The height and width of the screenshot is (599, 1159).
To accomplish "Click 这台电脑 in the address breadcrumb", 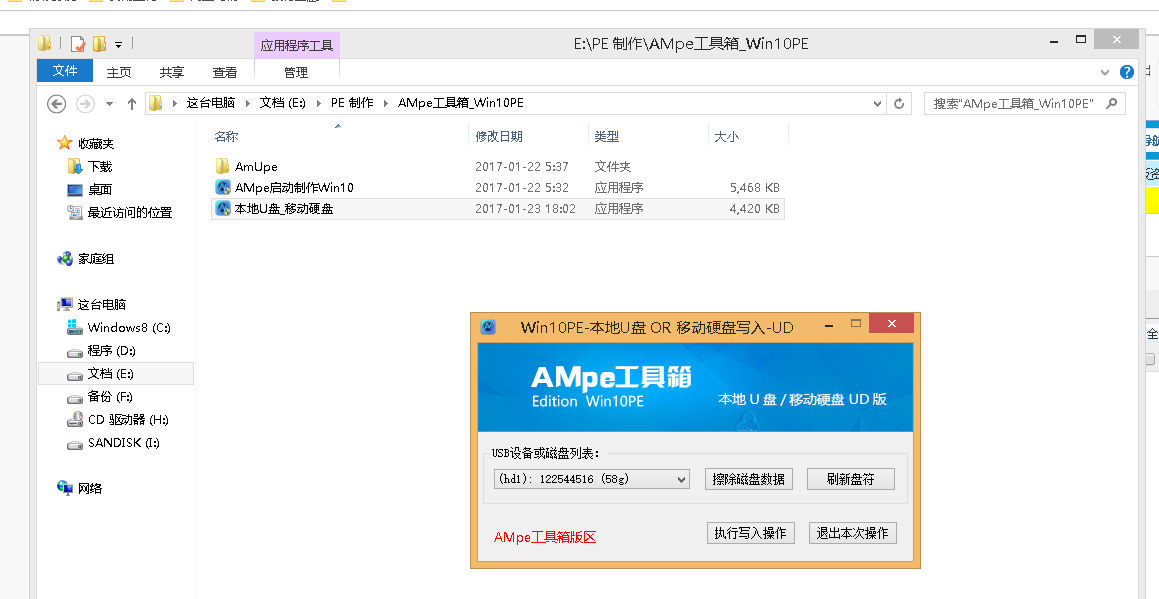I will (x=211, y=103).
